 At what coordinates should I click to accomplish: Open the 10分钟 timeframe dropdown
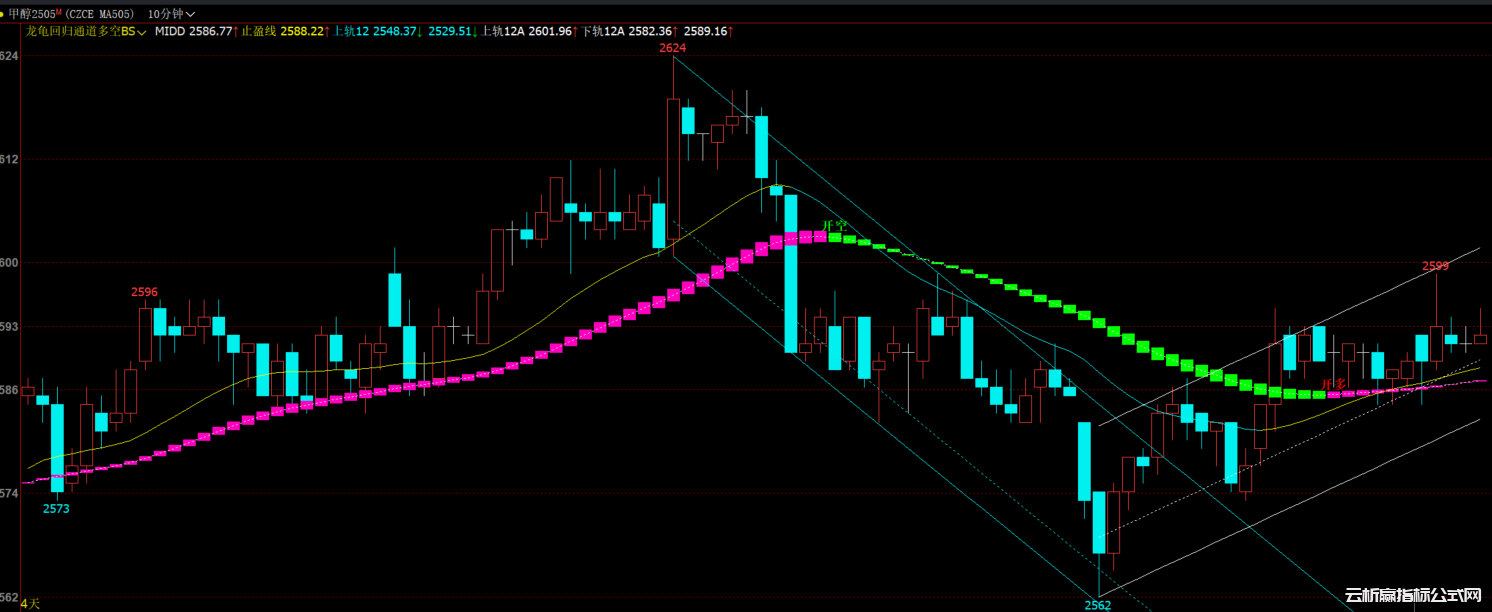[170, 13]
